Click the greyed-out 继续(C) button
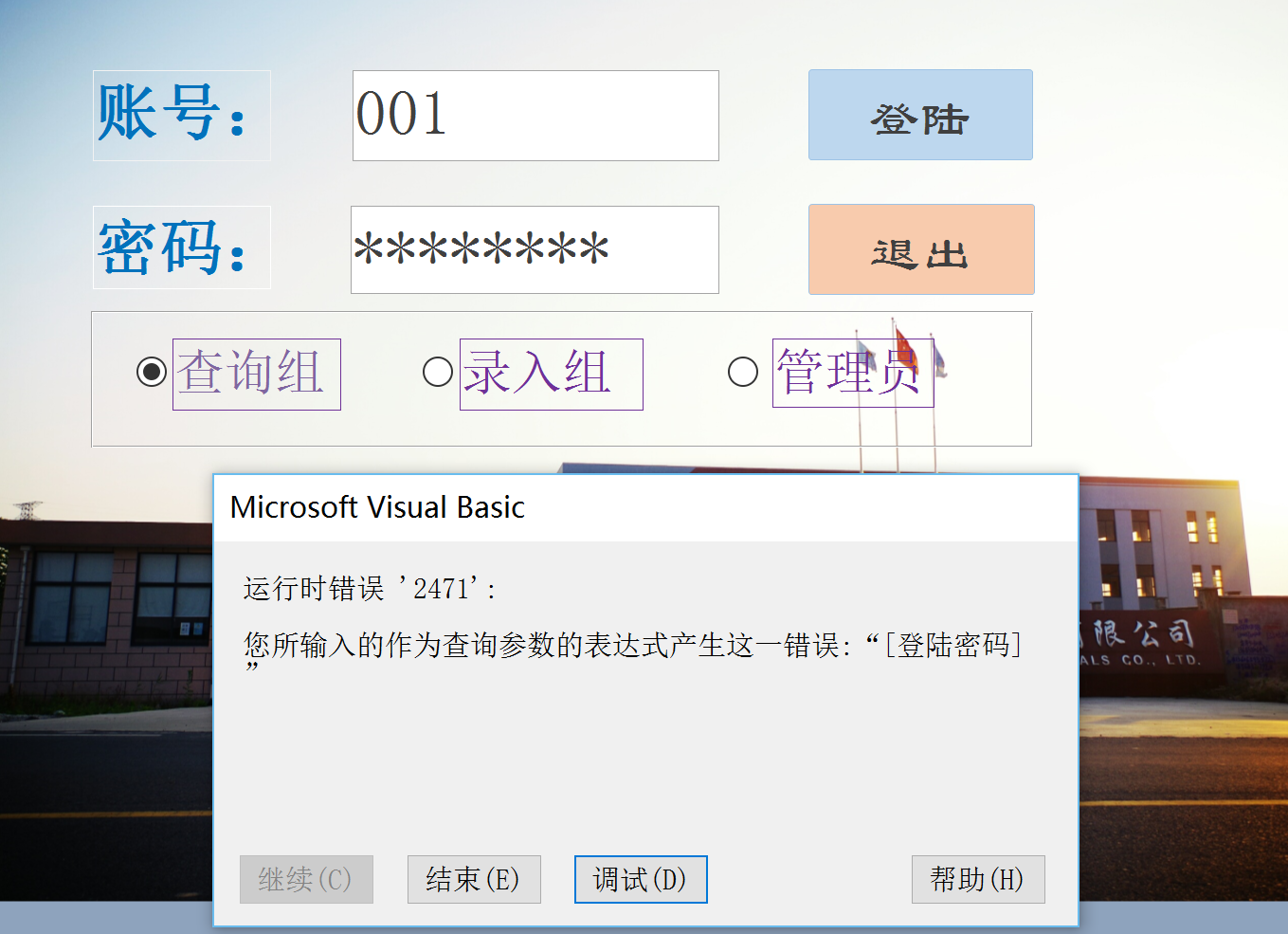Image resolution: width=1288 pixels, height=934 pixels. click(x=306, y=879)
